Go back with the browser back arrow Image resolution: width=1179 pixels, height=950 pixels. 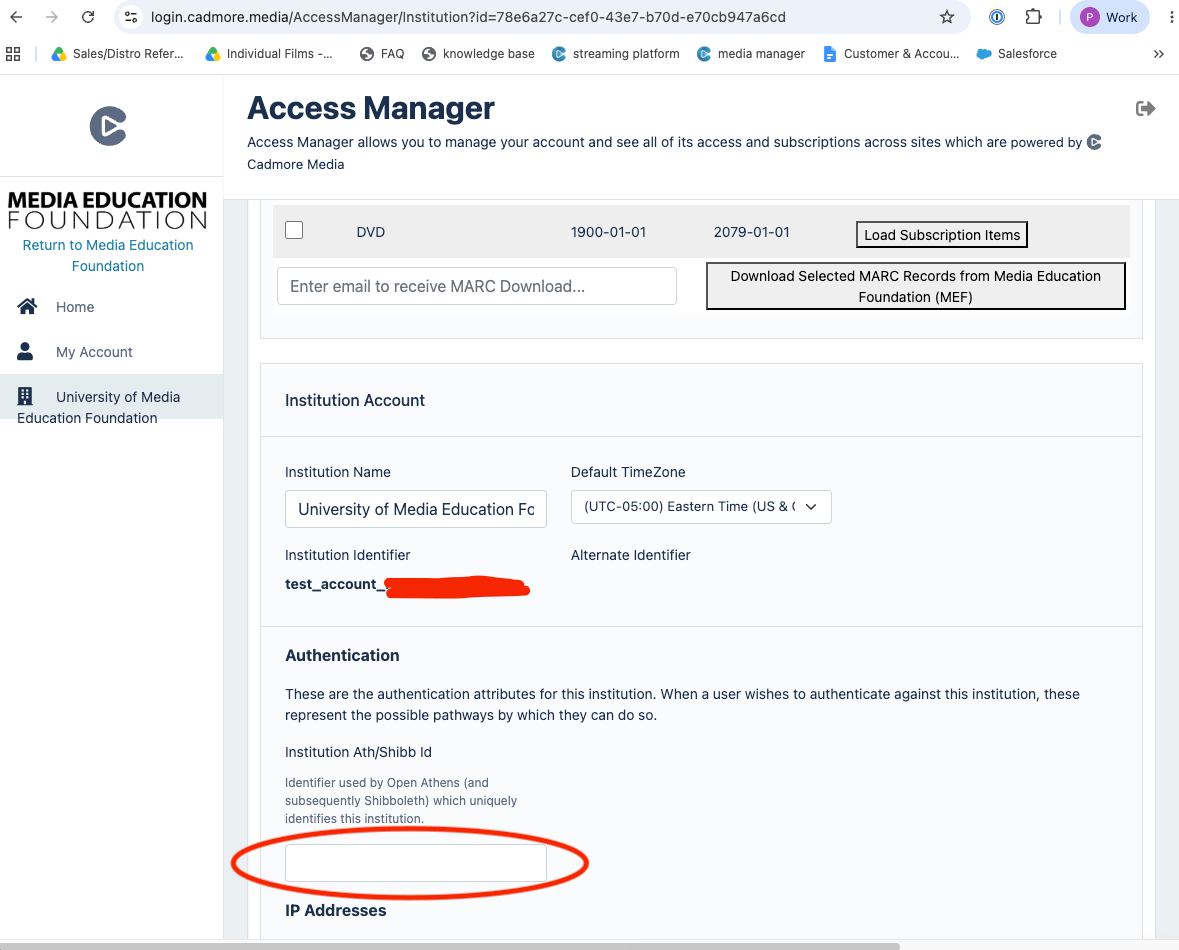point(16,17)
